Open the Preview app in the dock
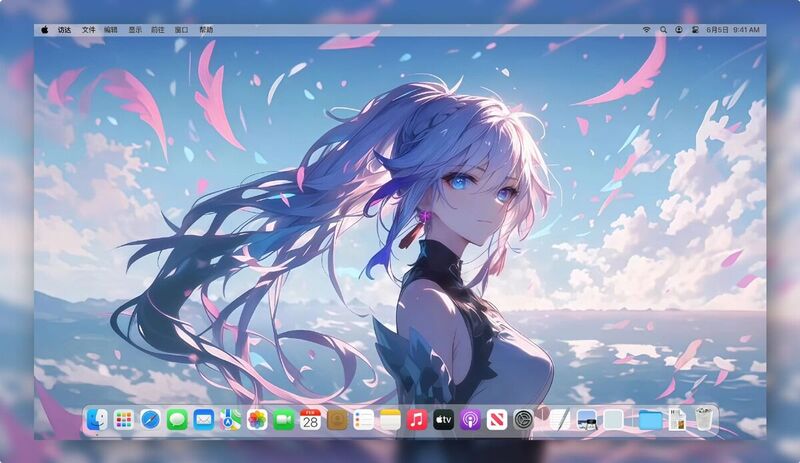Screen dimensions: 800x463 [x=587, y=420]
